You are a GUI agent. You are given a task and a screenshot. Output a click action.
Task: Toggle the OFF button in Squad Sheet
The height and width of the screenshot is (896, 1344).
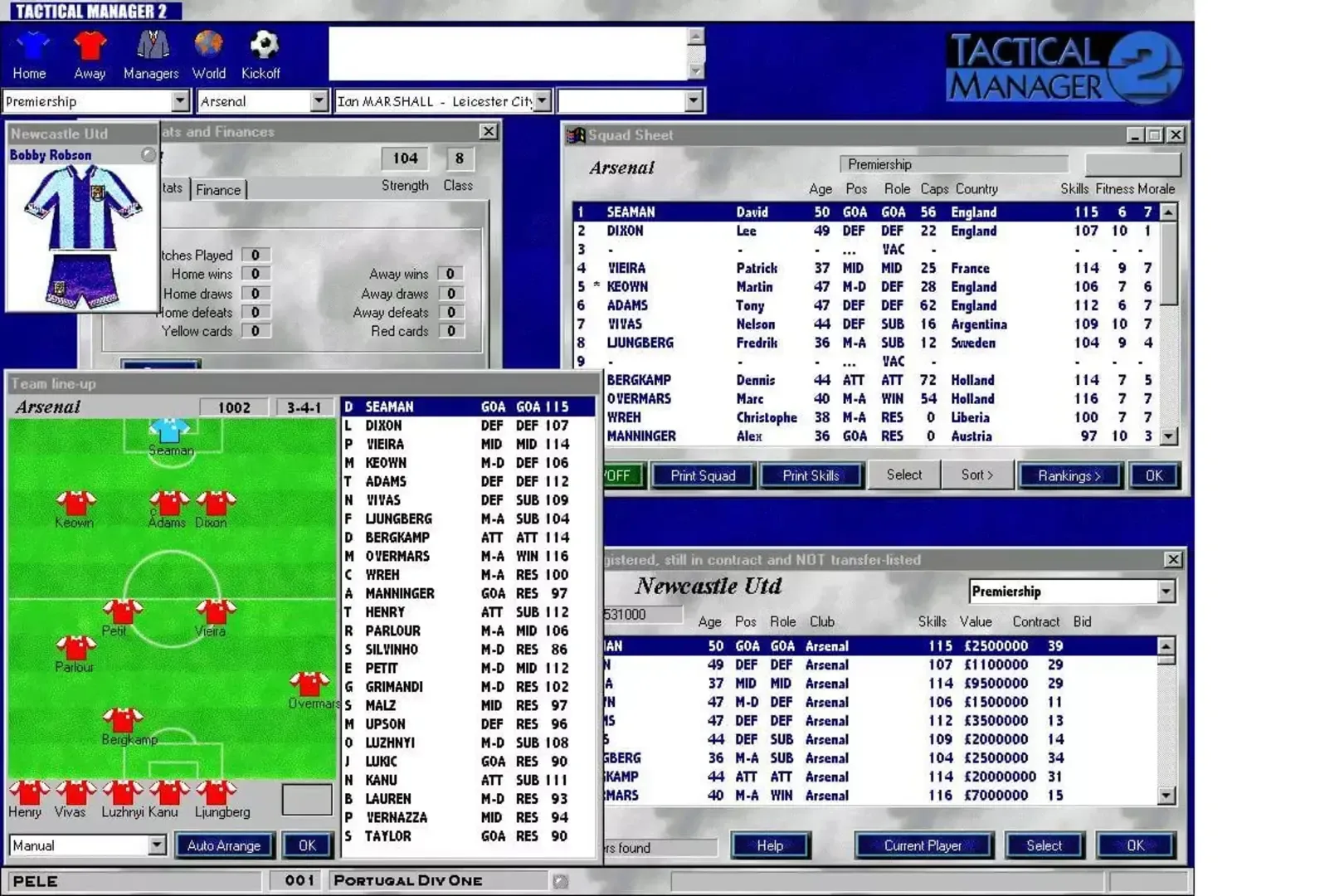[620, 475]
